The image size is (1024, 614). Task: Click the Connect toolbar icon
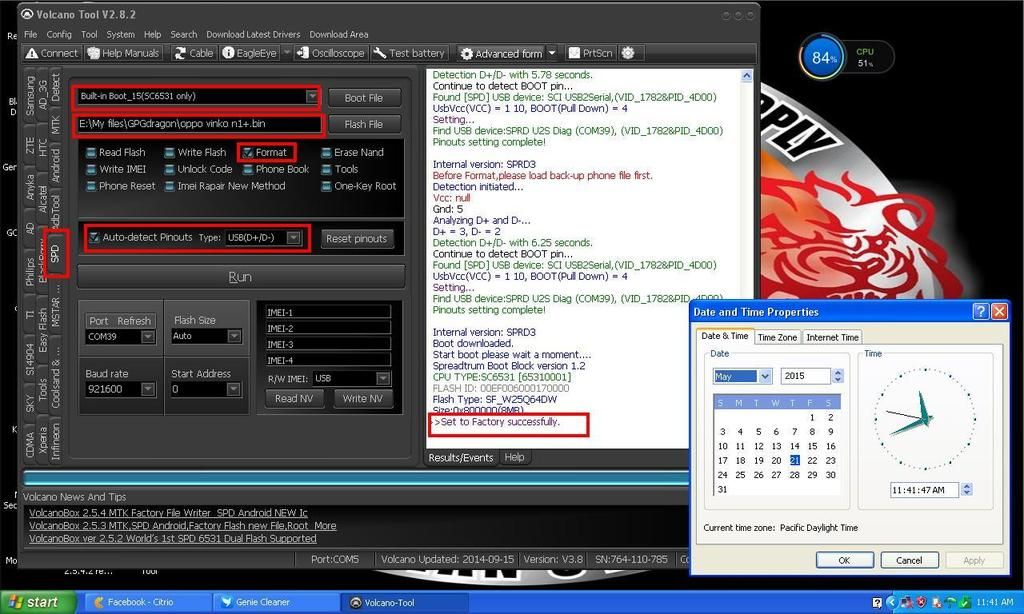click(32, 53)
